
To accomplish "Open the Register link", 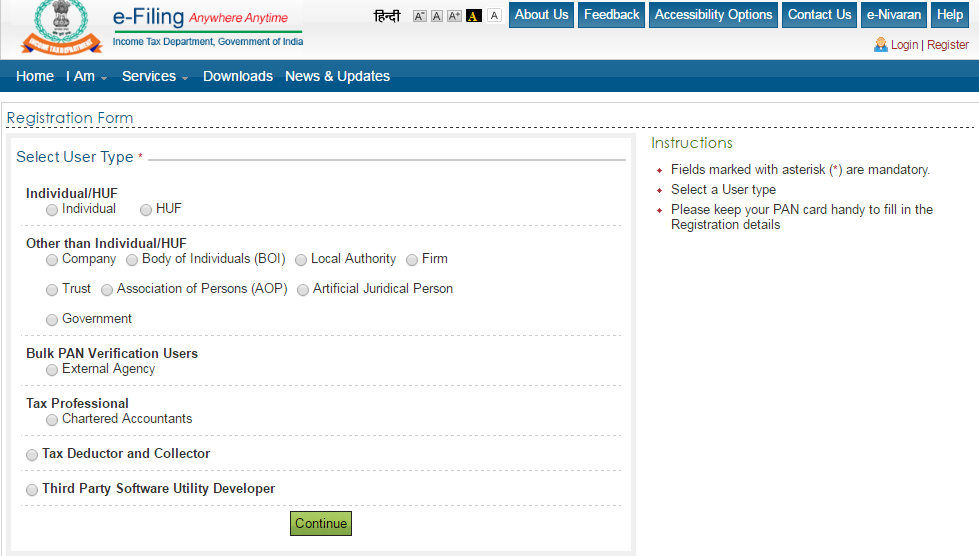I will (x=948, y=45).
